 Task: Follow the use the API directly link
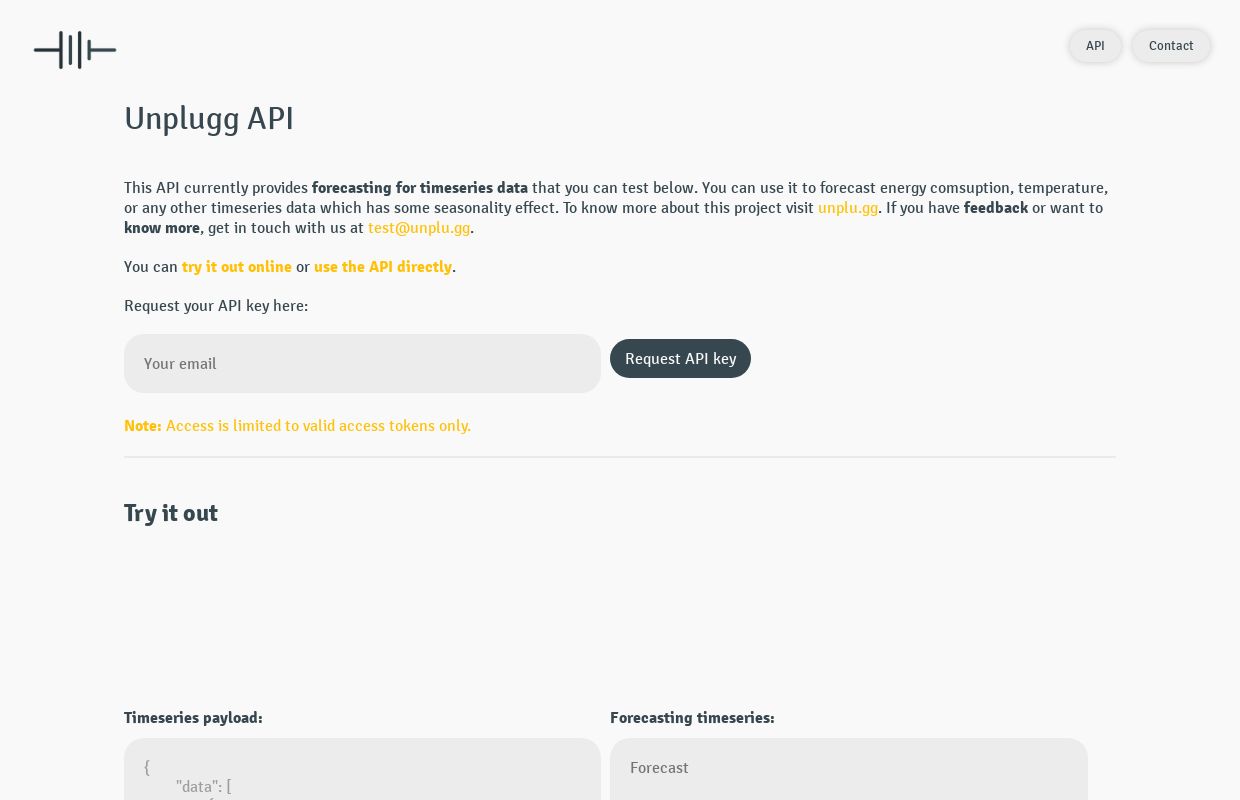[x=383, y=267]
